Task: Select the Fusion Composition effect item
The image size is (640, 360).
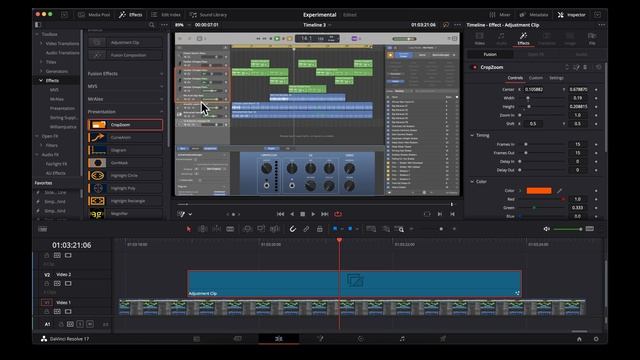Action: (x=125, y=55)
